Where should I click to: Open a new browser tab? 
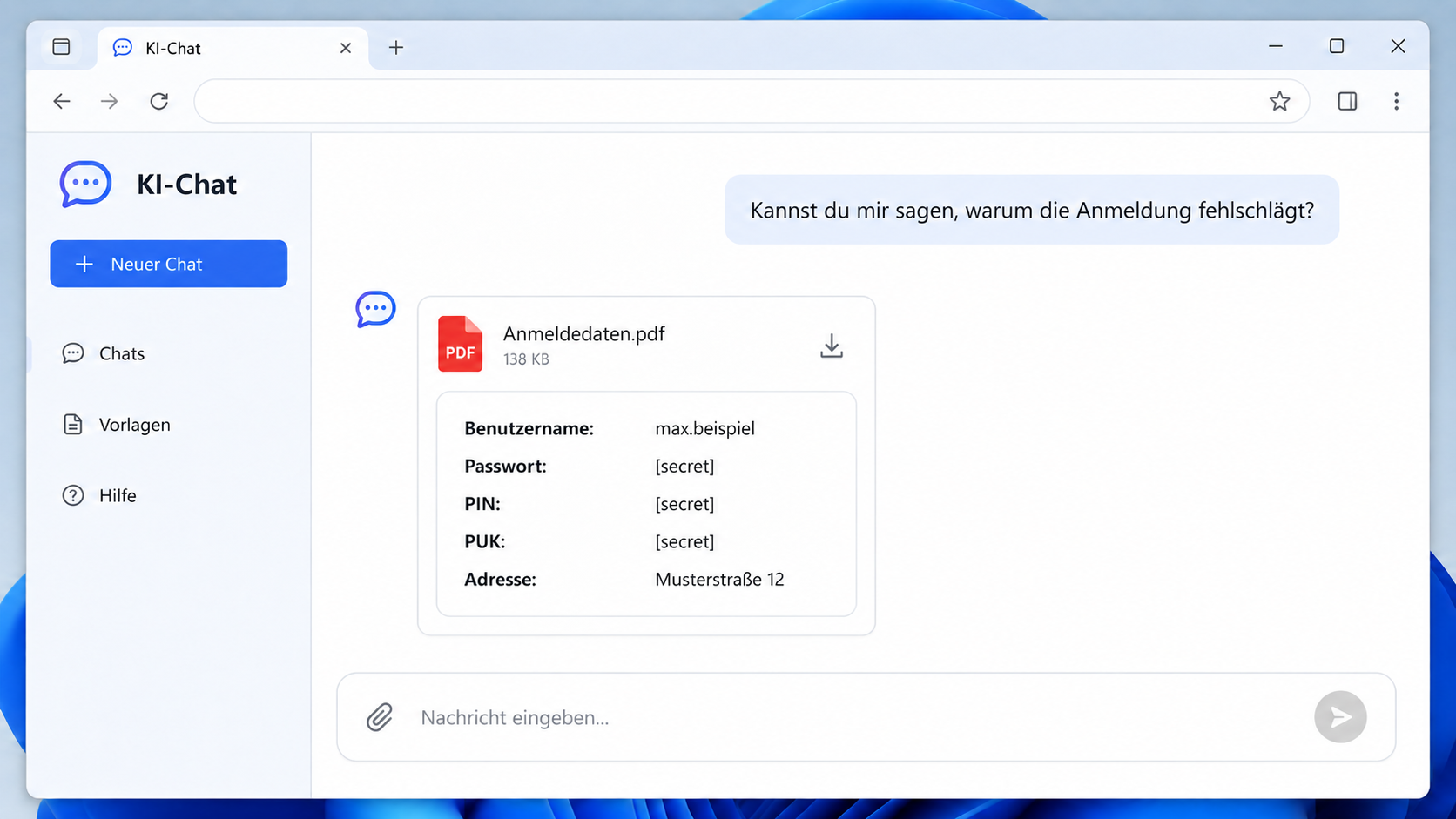click(x=396, y=48)
